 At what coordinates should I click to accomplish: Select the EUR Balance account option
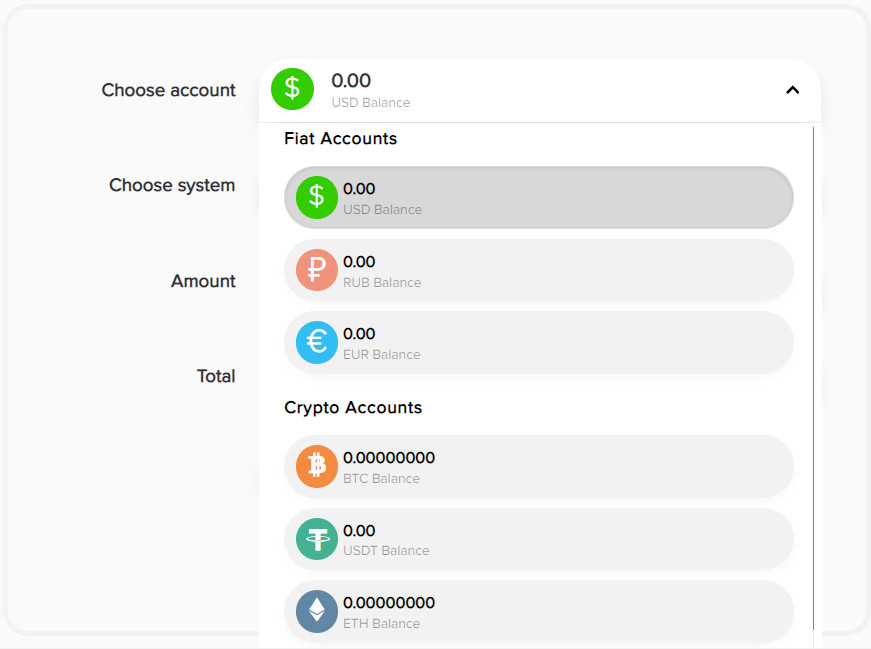(538, 343)
